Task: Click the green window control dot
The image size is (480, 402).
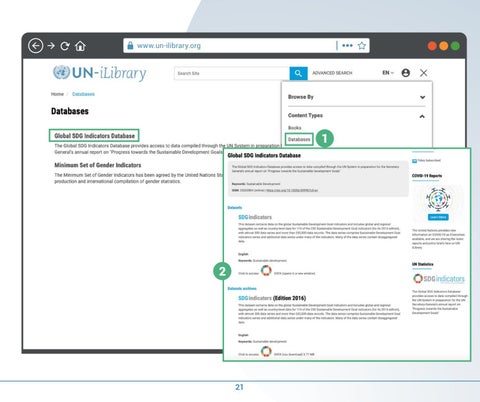Action: 455,46
